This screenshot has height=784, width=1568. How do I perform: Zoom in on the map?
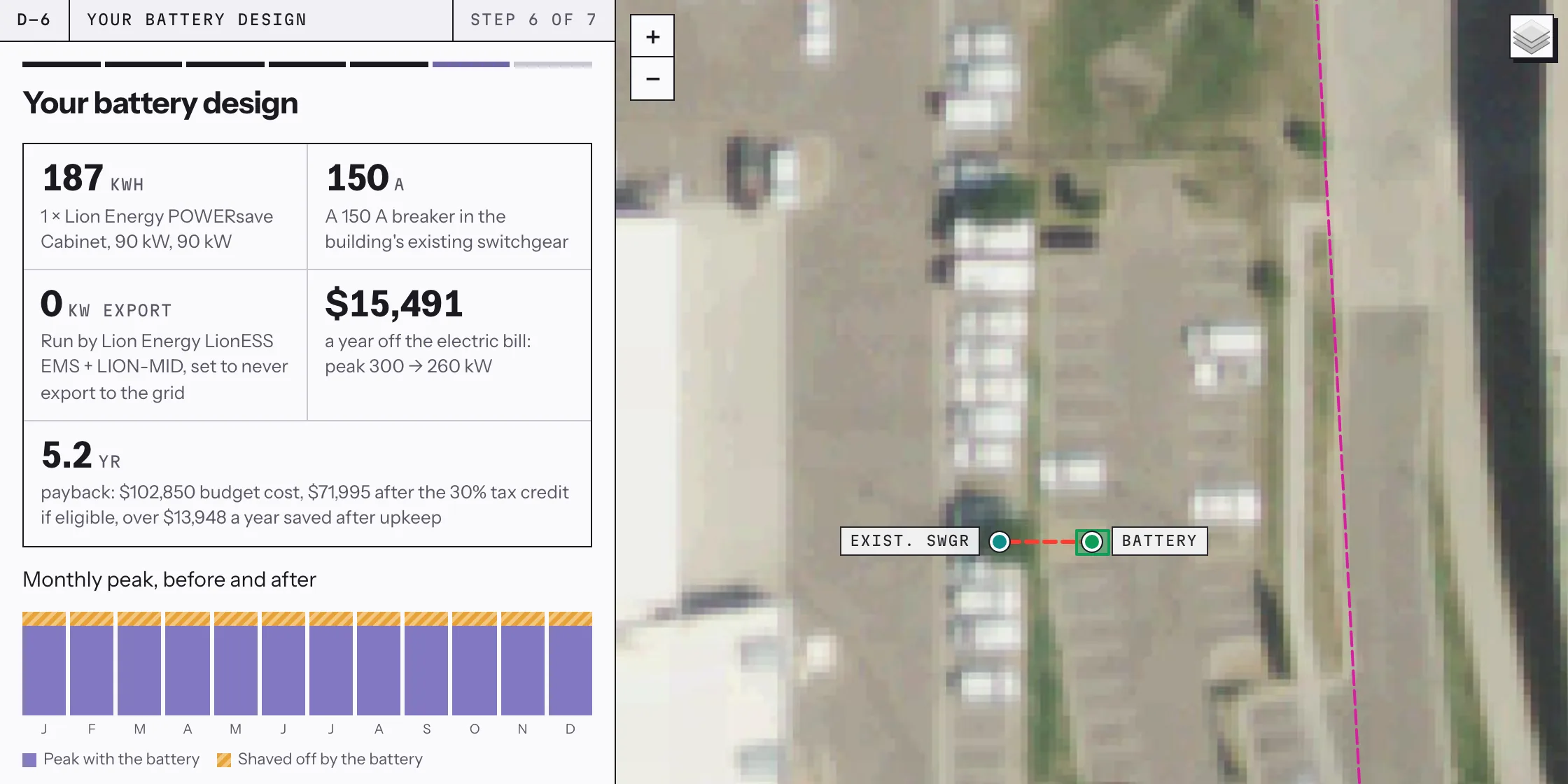652,36
